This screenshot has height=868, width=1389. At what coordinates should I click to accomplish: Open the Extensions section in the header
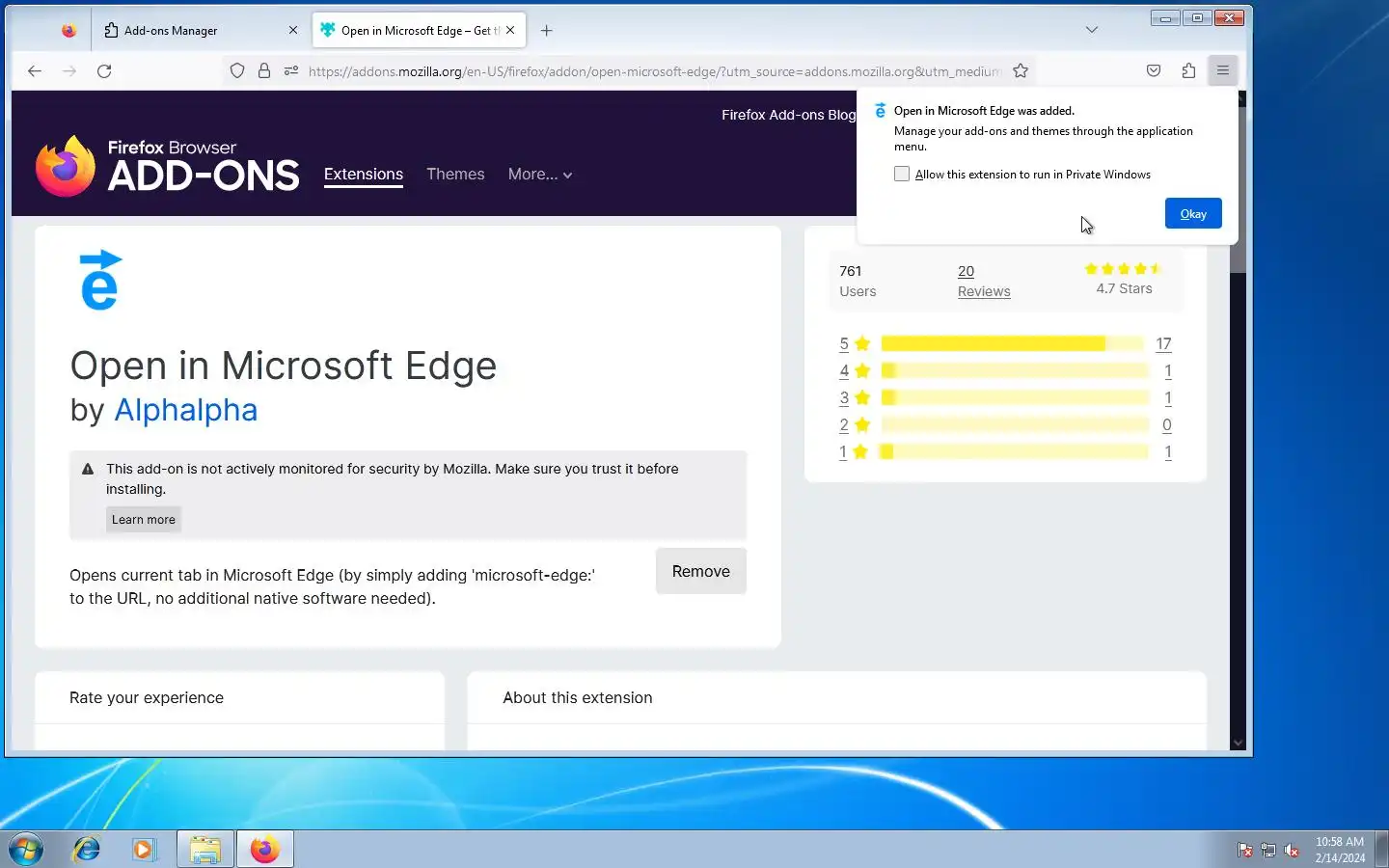[364, 175]
